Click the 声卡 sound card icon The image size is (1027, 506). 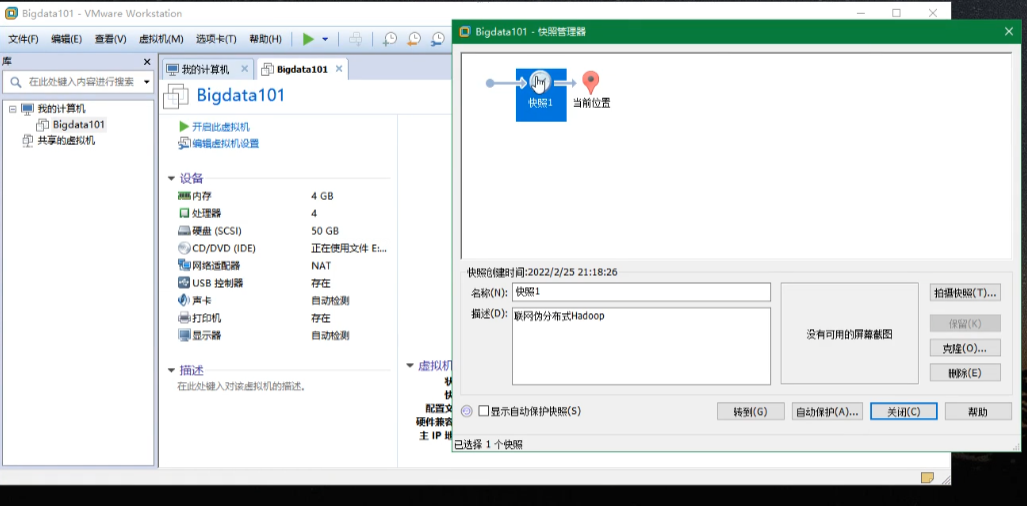(x=184, y=300)
